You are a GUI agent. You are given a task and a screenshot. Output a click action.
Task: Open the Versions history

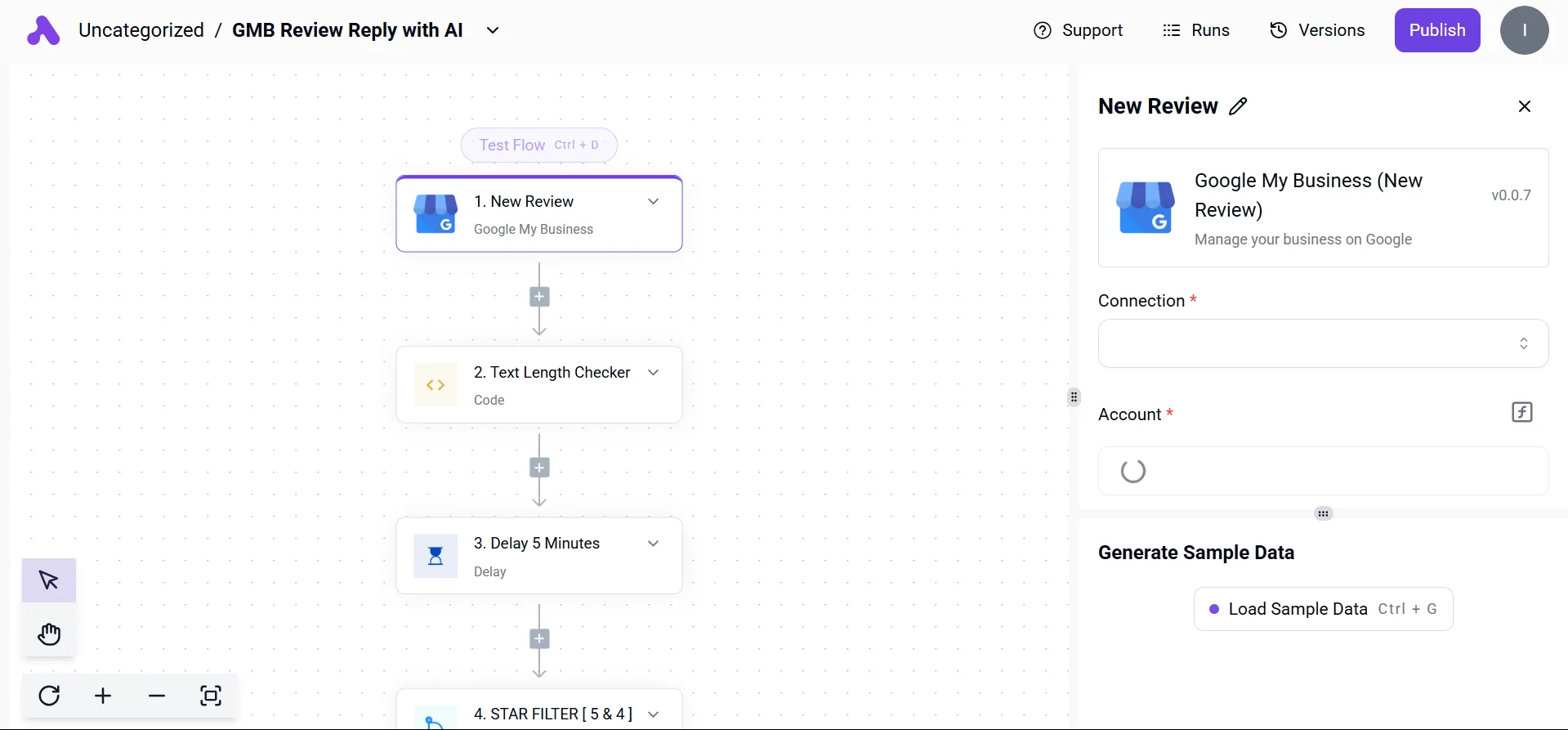pos(1317,30)
